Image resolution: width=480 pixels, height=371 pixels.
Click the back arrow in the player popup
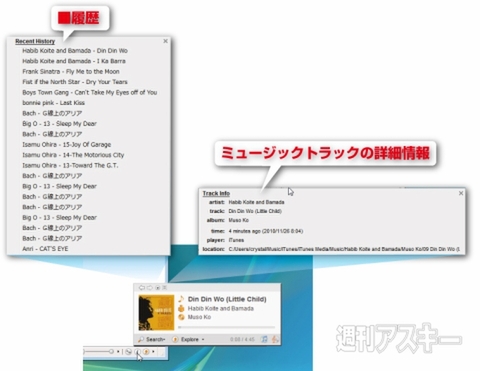coord(141,288)
